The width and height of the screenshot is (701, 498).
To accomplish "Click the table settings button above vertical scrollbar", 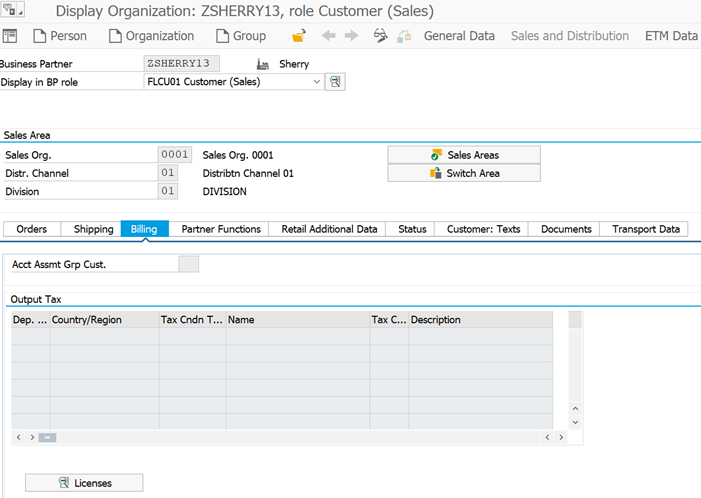I will click(575, 319).
